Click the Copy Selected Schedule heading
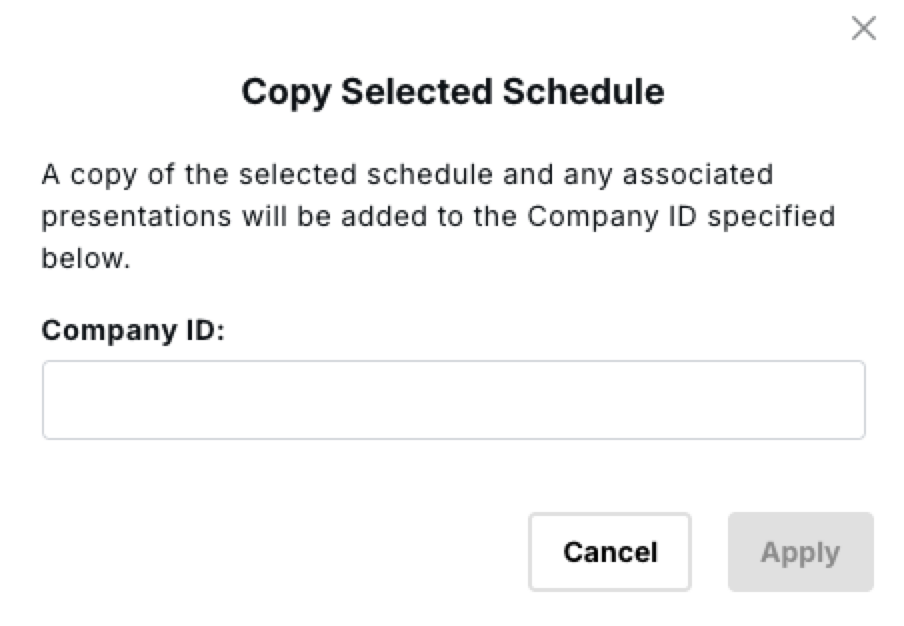 [452, 92]
